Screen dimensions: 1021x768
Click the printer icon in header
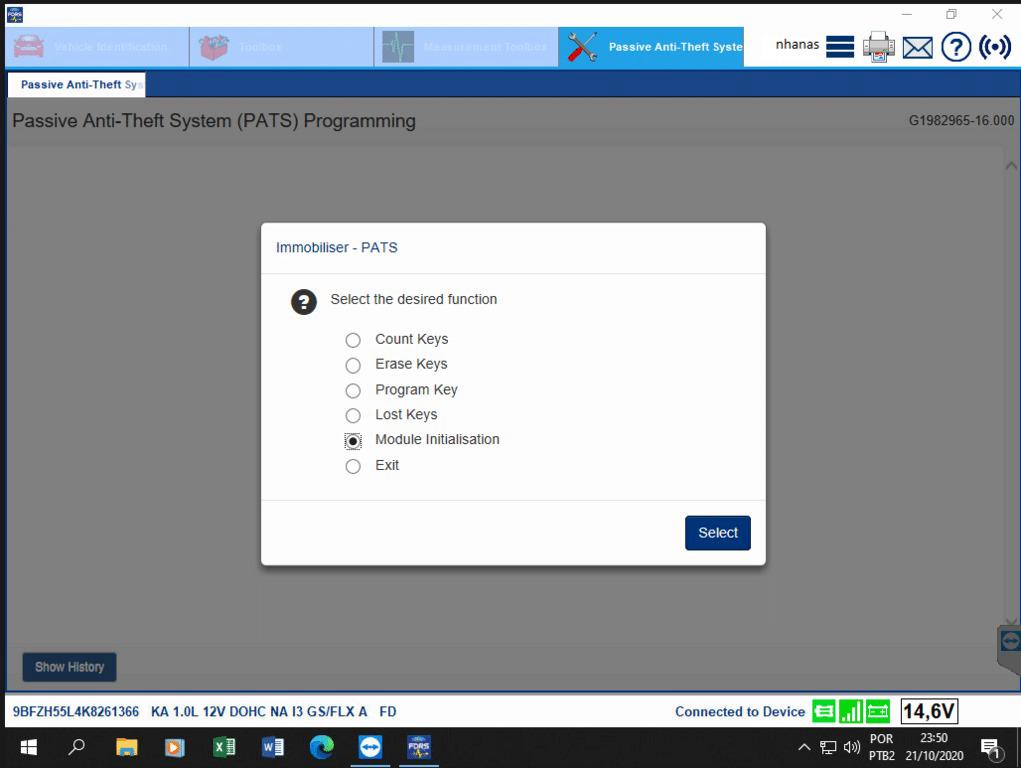[878, 47]
